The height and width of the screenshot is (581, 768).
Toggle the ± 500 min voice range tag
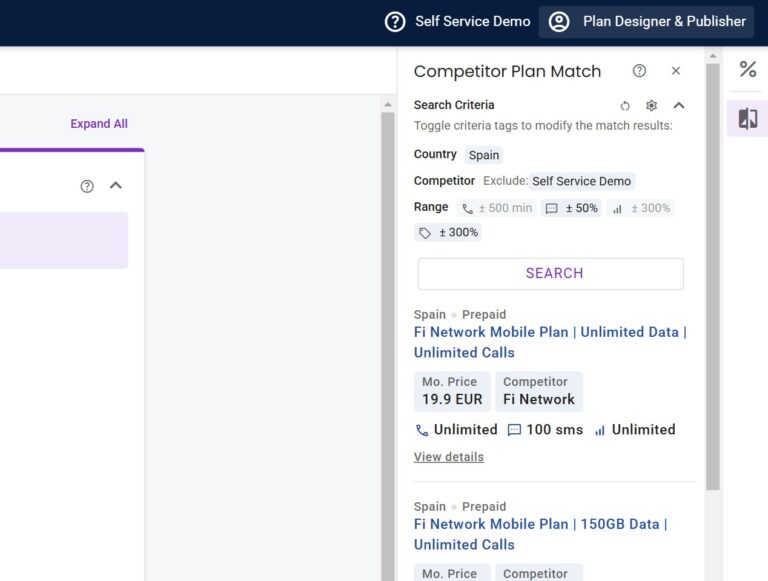tap(497, 208)
